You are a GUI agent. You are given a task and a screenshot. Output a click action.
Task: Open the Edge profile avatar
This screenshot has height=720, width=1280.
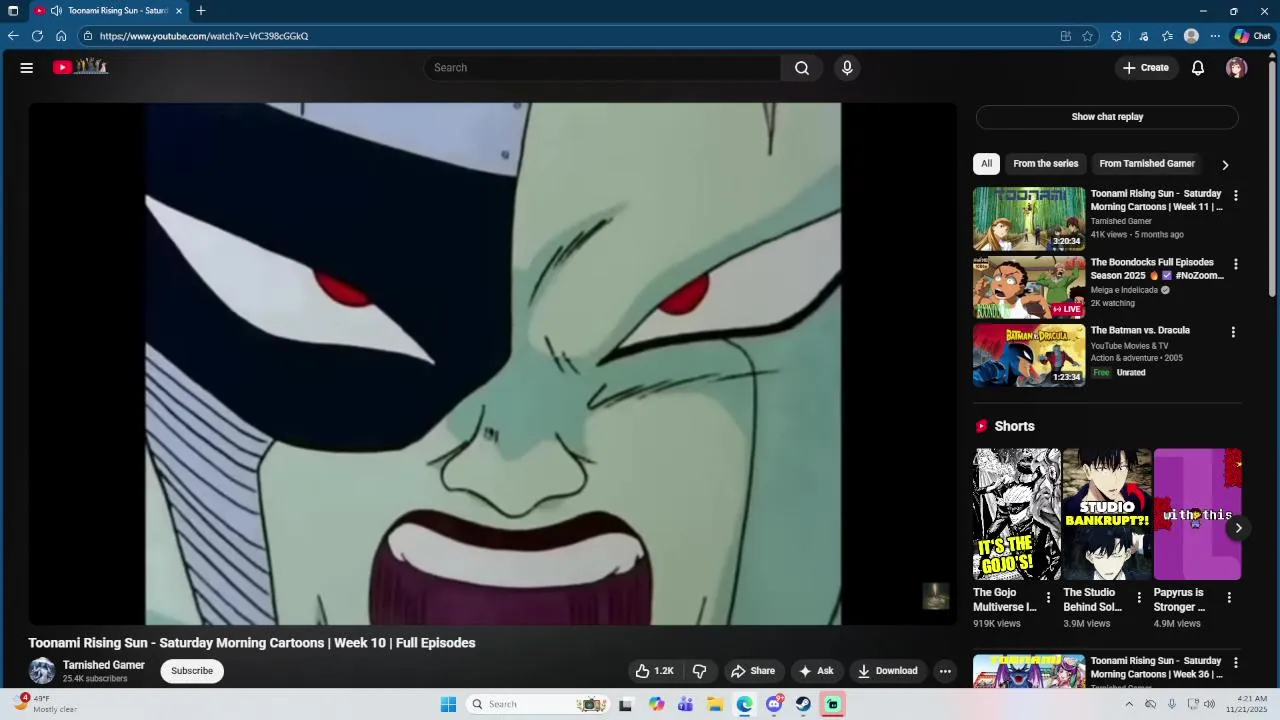(x=1191, y=36)
